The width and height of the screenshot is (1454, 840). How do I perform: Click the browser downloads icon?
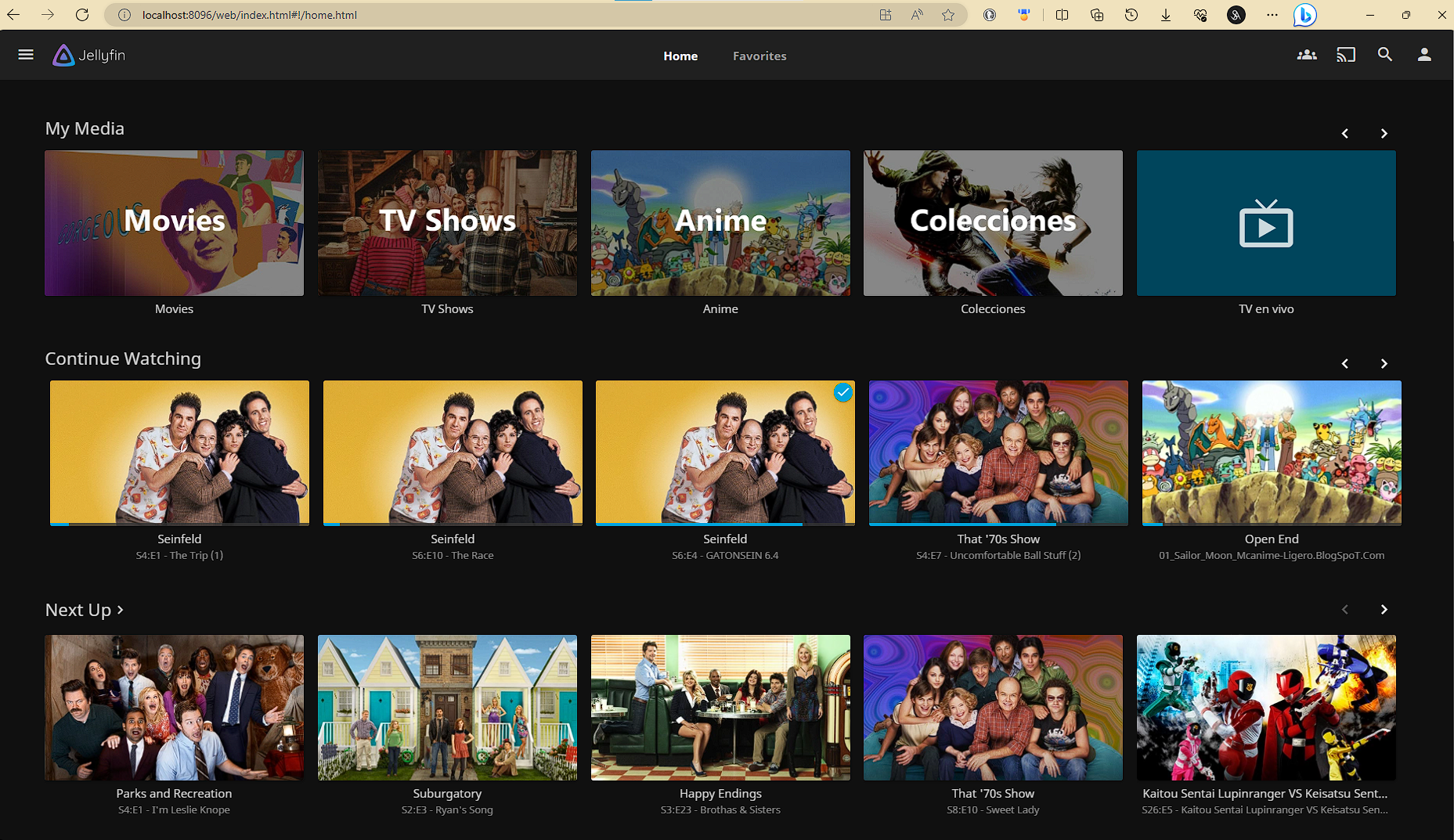point(1165,15)
